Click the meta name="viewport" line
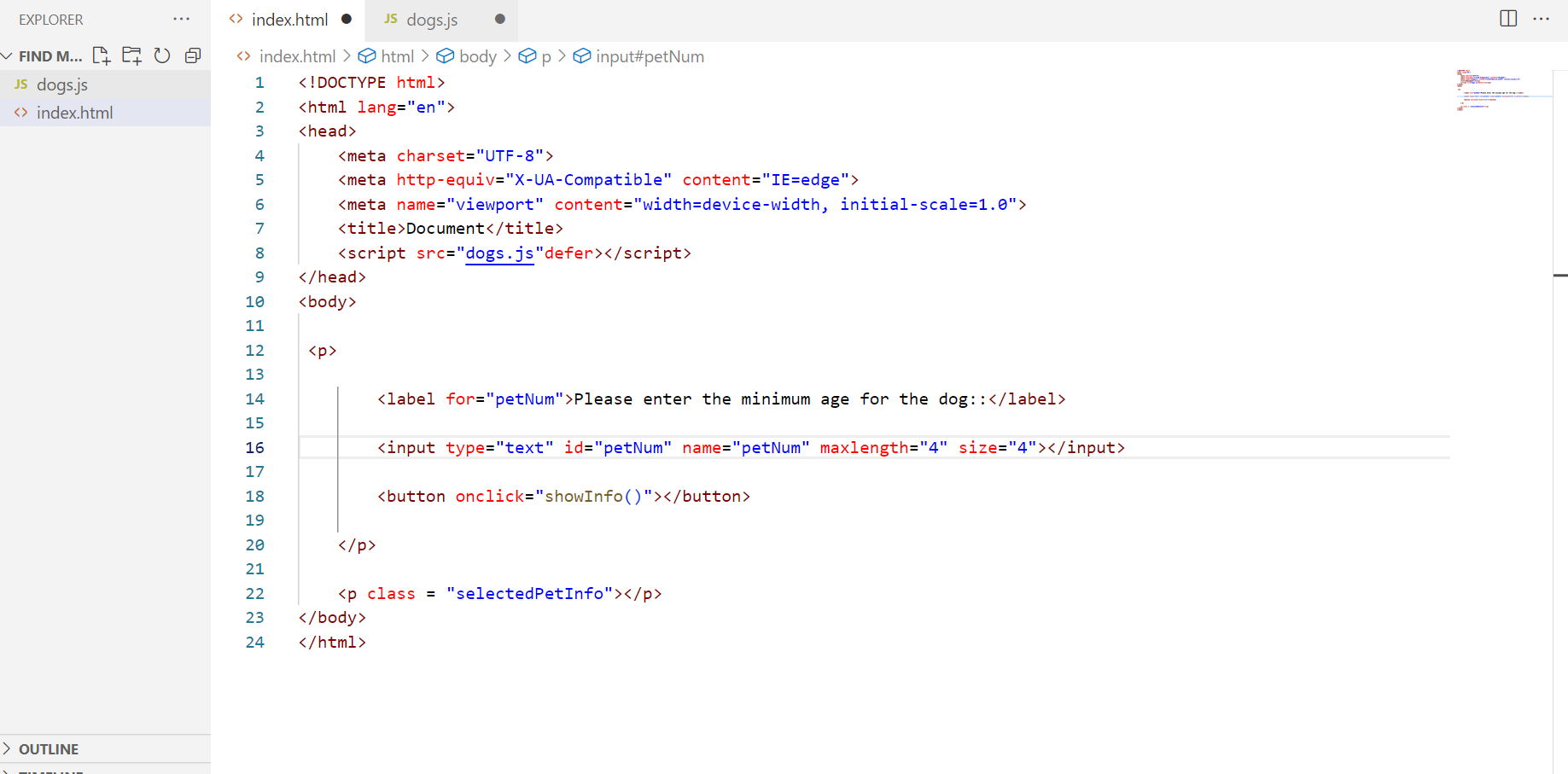 [x=682, y=205]
